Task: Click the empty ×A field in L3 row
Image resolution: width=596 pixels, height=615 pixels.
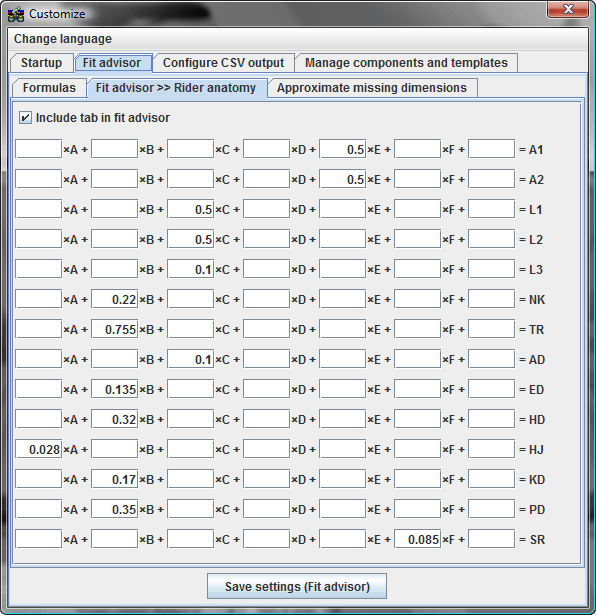Action: (x=38, y=269)
